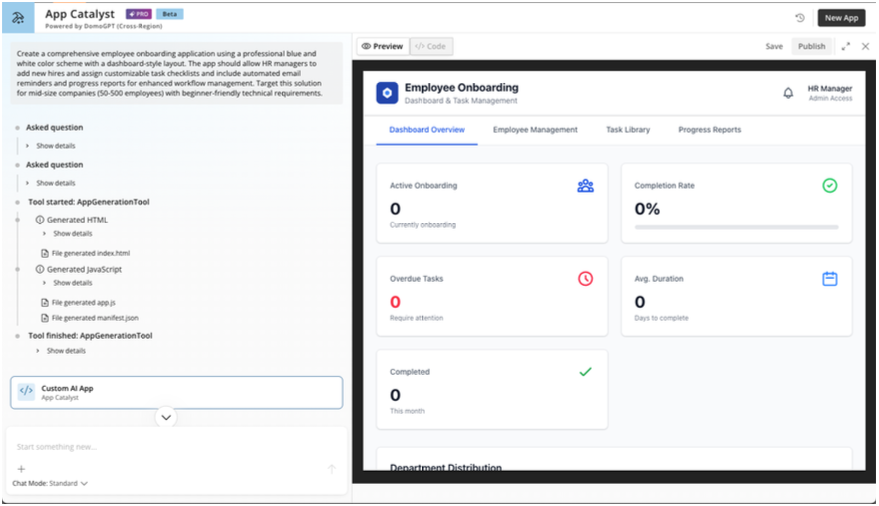Screen dimensions: 879x506
Task: Expand Show details under Generated JavaScript
Action: [x=68, y=283]
